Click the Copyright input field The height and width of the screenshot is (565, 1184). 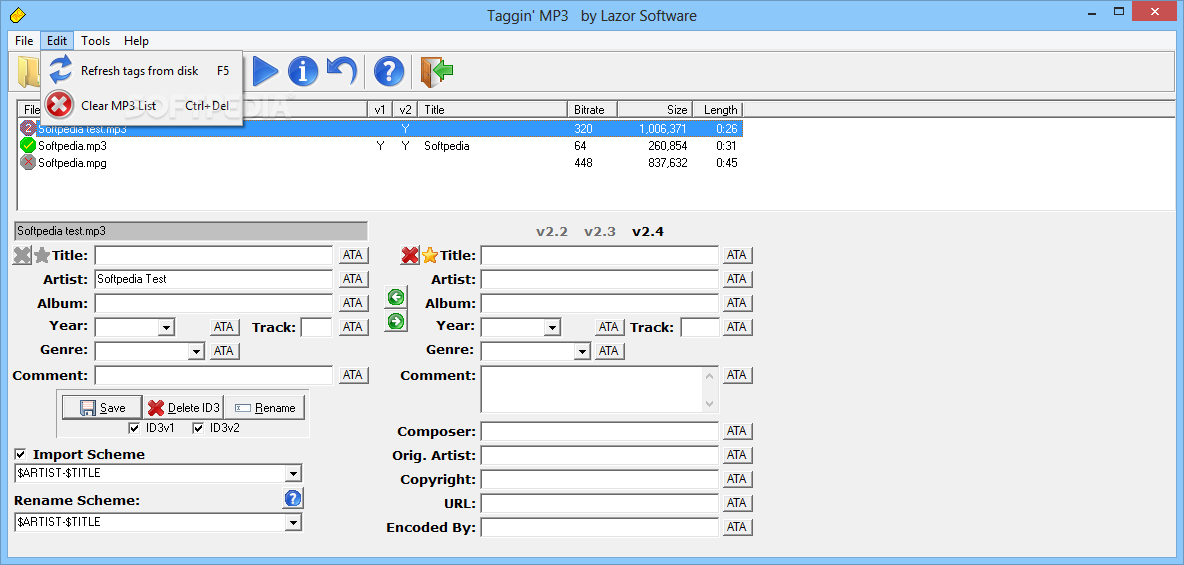pos(600,480)
